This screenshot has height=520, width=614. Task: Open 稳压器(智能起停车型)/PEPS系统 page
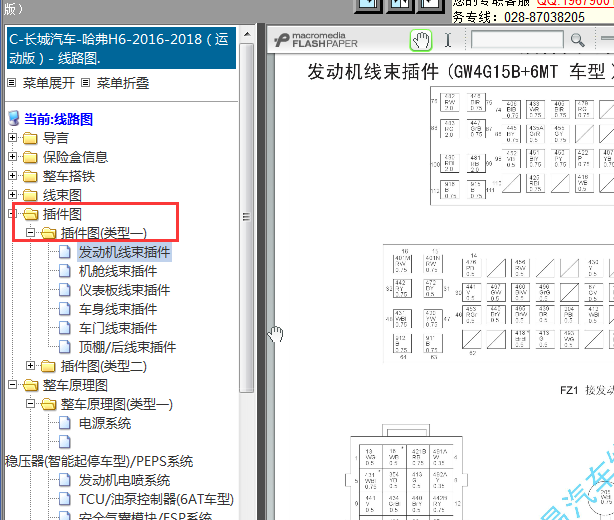99,461
